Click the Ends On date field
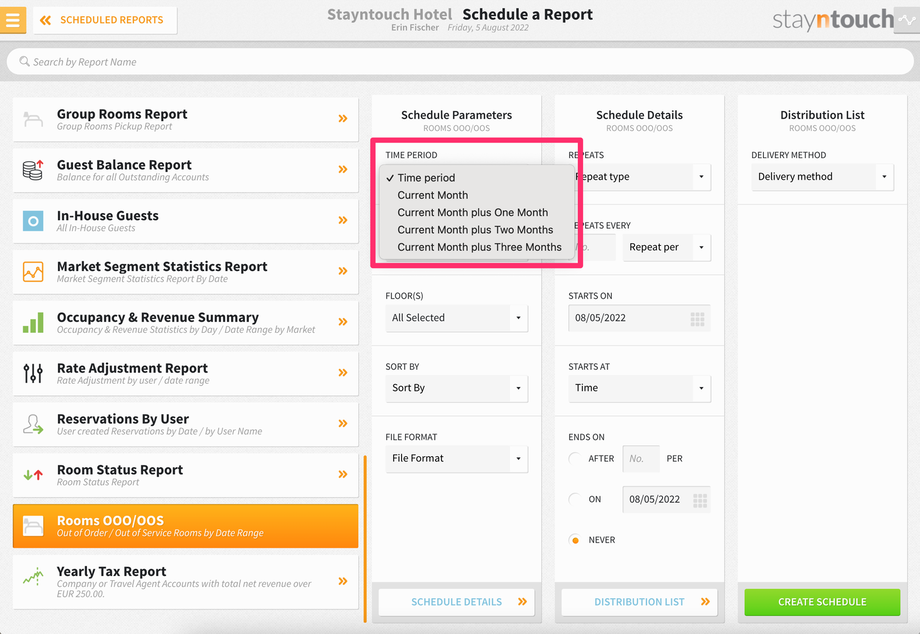Image resolution: width=920 pixels, height=634 pixels. pyautogui.click(x=667, y=500)
